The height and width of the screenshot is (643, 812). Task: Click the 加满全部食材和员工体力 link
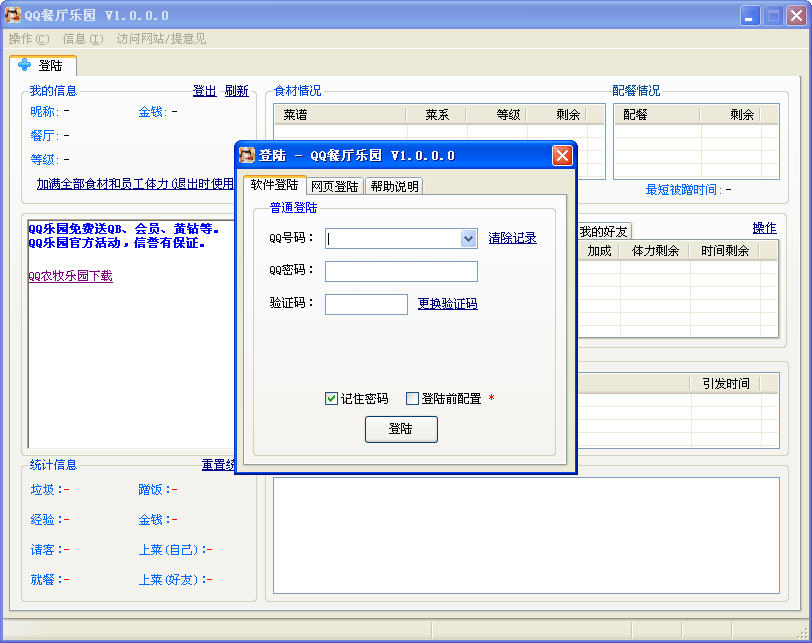click(135, 184)
